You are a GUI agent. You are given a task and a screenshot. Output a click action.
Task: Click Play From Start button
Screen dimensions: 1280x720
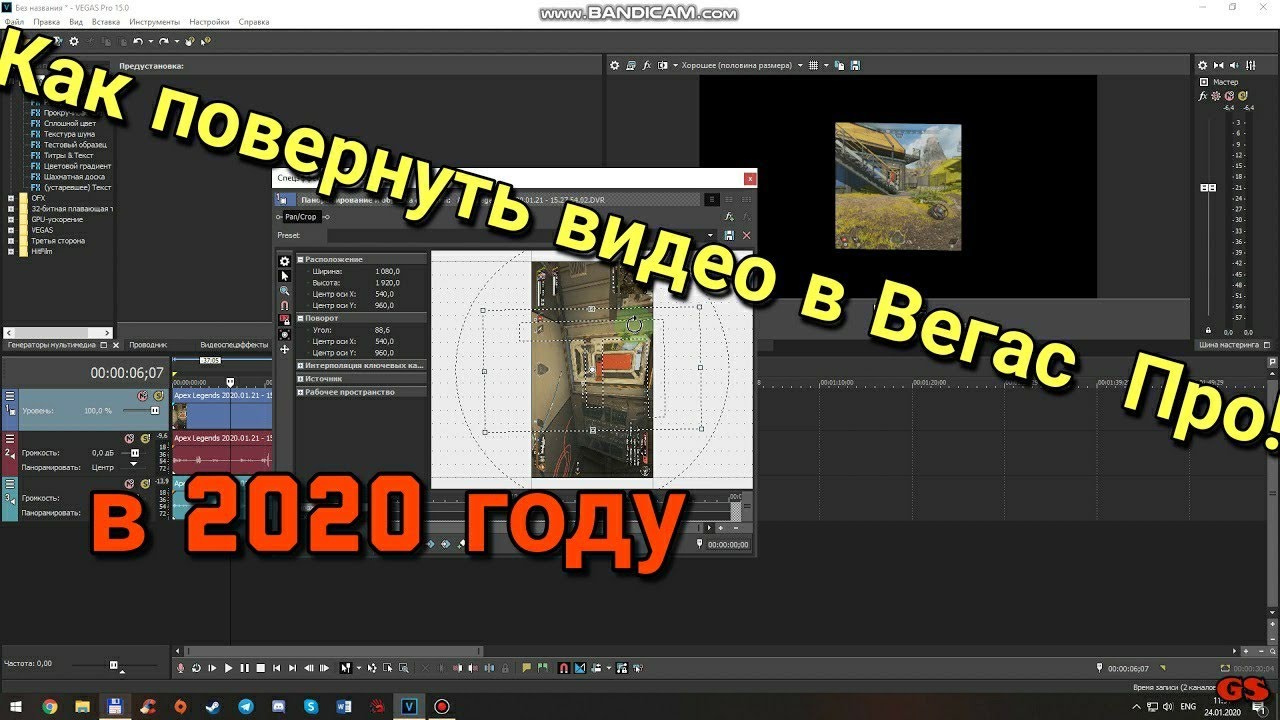[212, 667]
